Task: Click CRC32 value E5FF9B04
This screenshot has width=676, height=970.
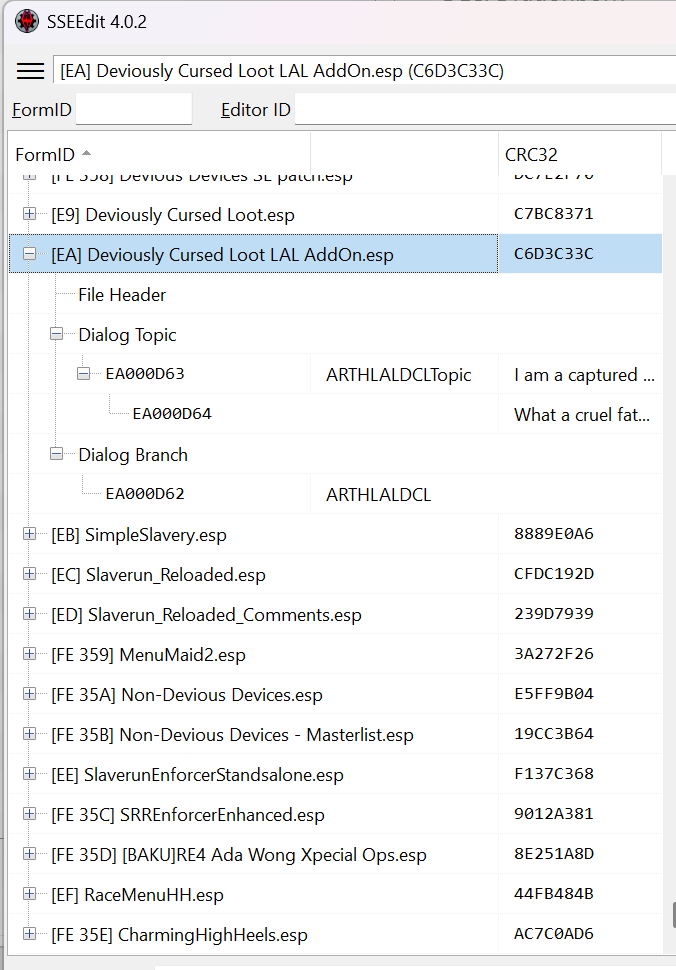Action: pyautogui.click(x=554, y=693)
